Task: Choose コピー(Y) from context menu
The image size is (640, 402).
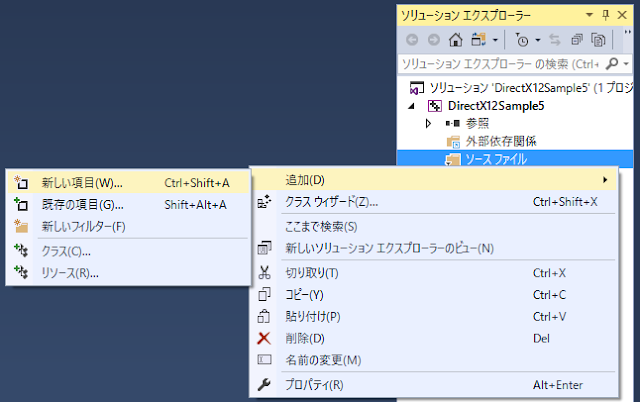Action: [x=434, y=295]
